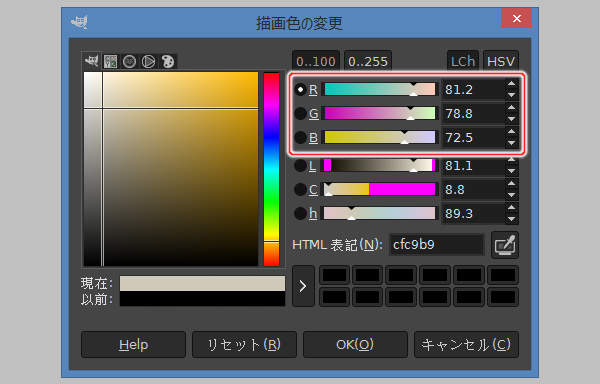Select first color history swatch, bottom row
This screenshot has height=384, width=600.
click(x=334, y=297)
